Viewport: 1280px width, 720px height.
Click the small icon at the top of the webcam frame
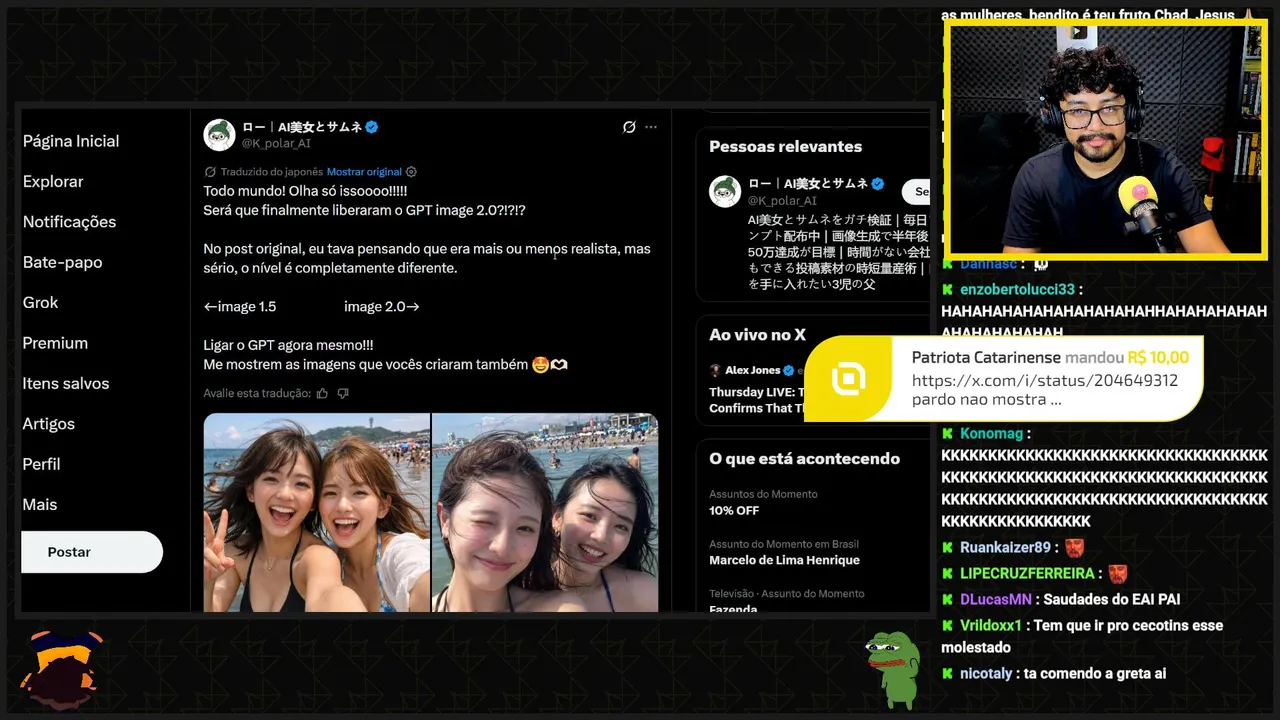pos(1077,32)
